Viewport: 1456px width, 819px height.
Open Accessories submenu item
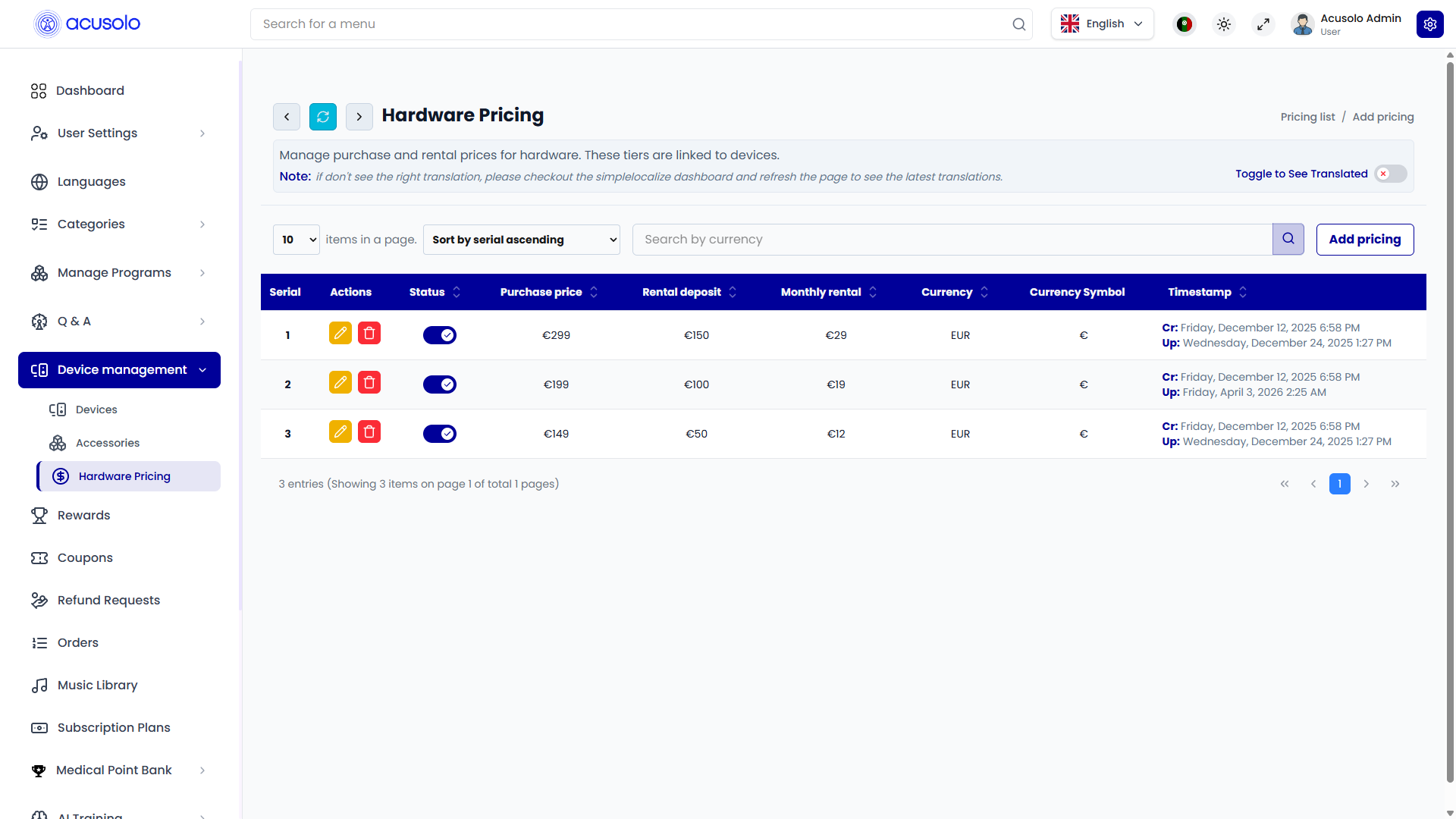tap(128, 443)
